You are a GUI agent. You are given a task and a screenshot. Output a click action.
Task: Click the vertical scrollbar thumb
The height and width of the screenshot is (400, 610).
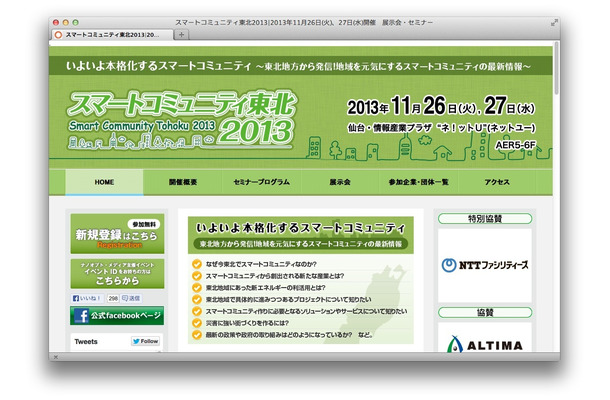(x=557, y=68)
